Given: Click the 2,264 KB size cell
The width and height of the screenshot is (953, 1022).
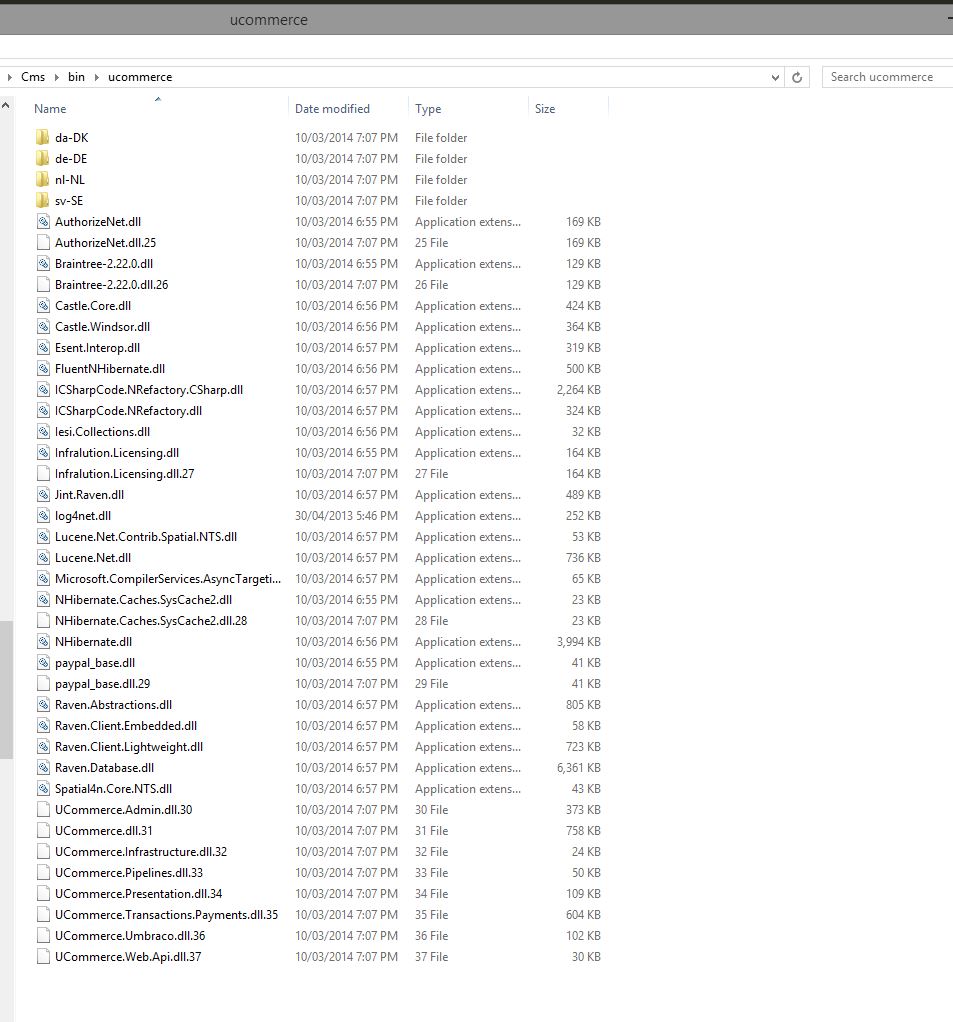Looking at the screenshot, I should (x=579, y=390).
